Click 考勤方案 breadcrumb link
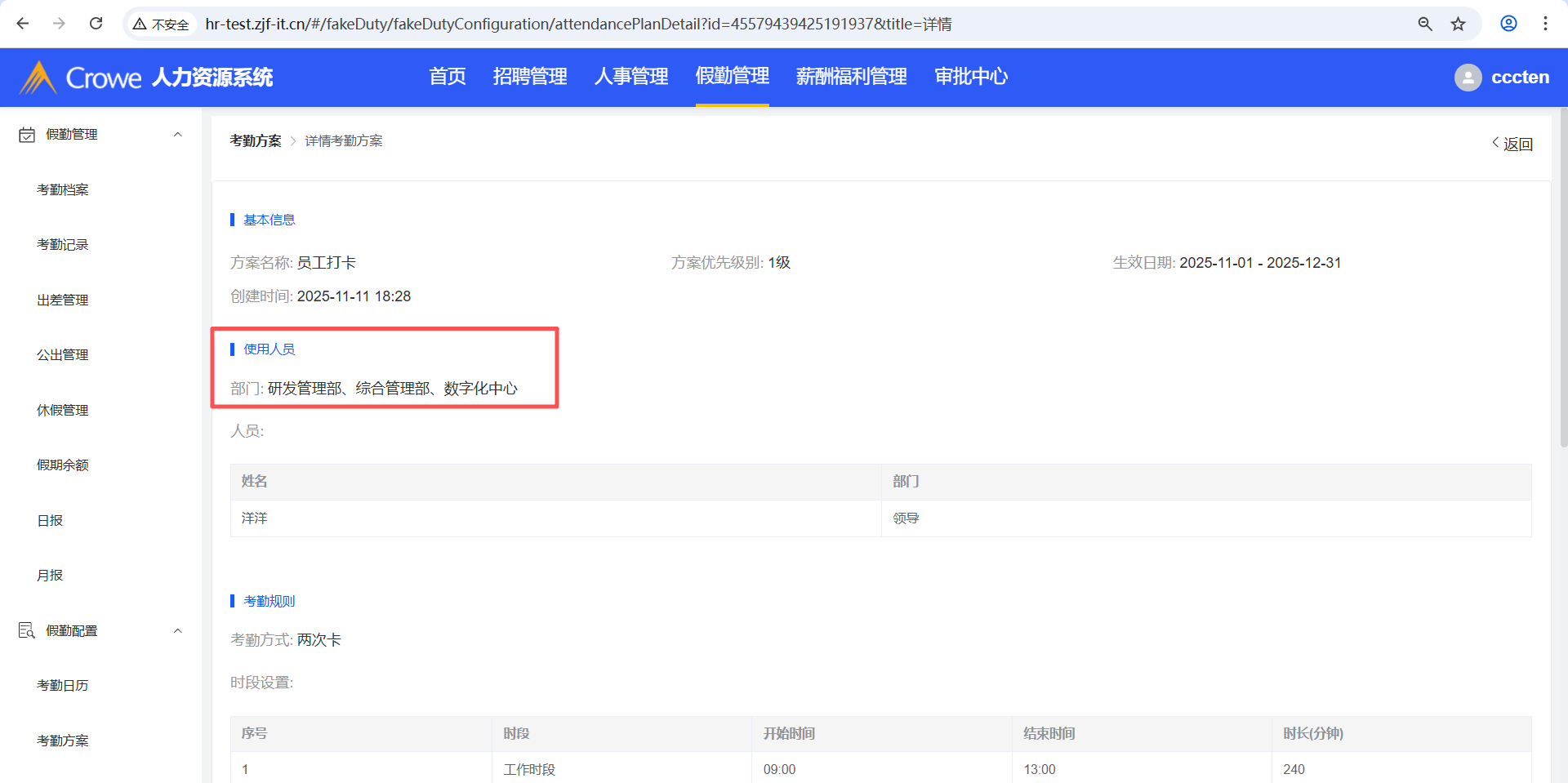This screenshot has height=783, width=1568. [255, 141]
